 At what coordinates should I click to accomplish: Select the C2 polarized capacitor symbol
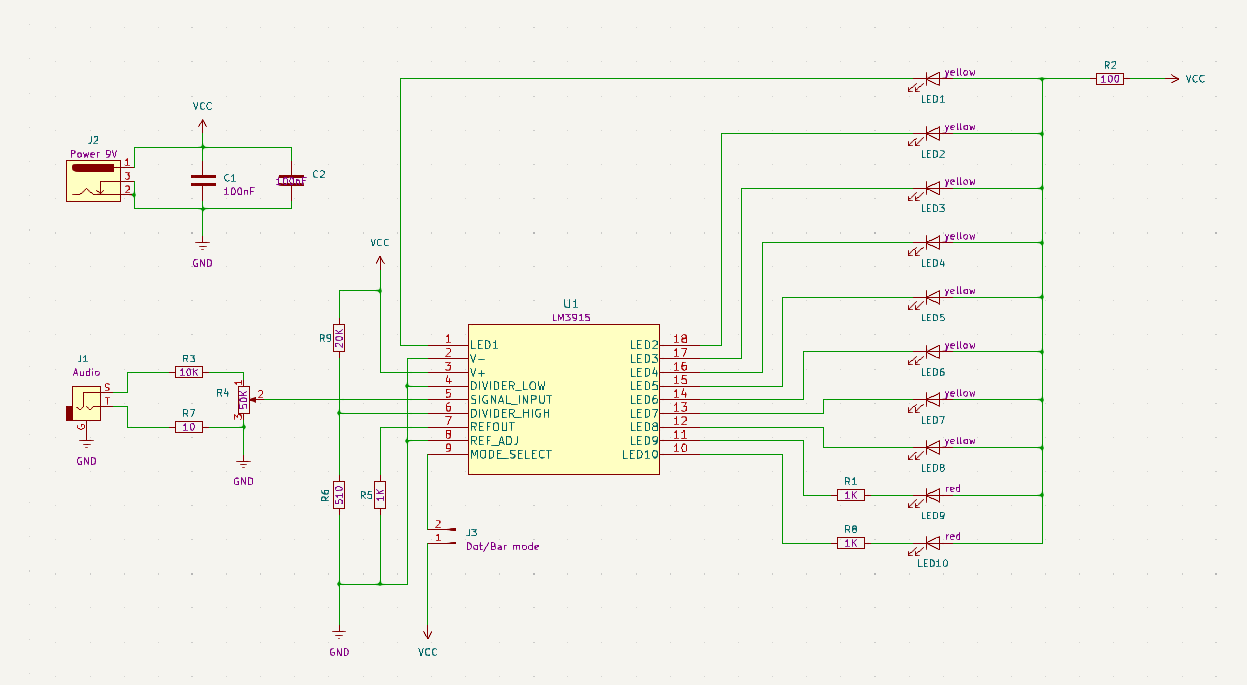[291, 180]
